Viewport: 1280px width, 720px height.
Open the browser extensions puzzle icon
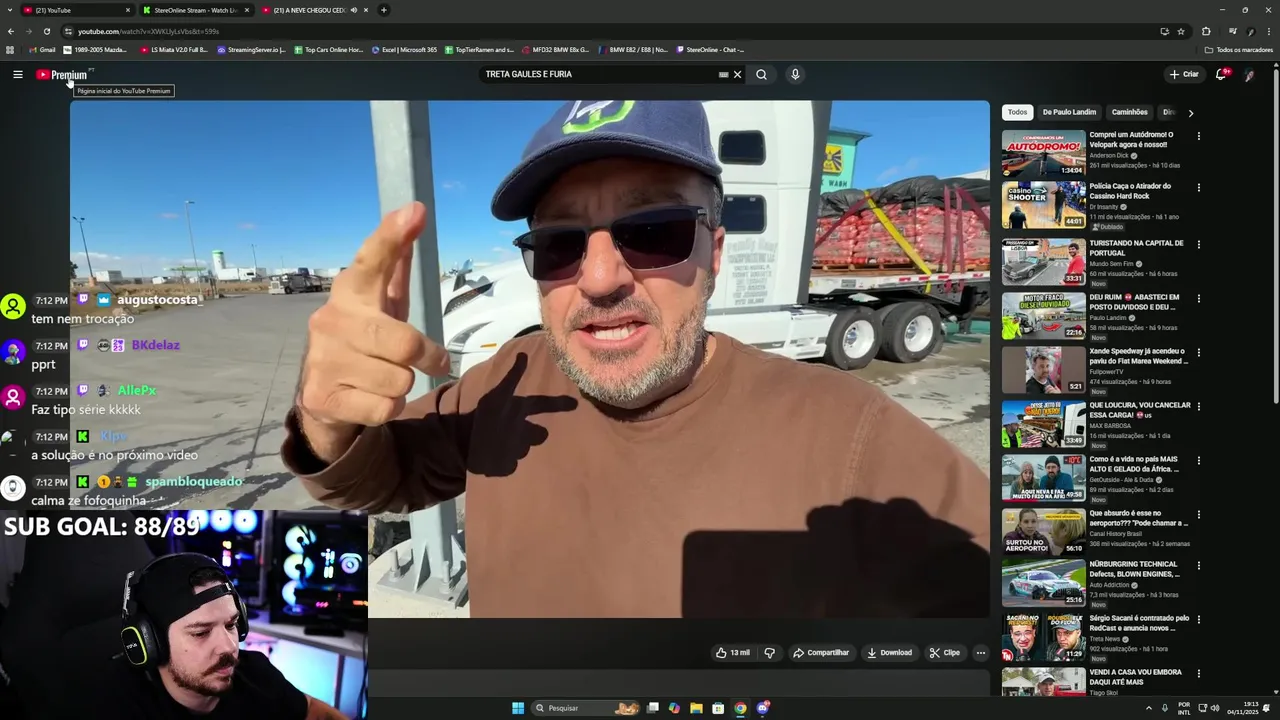pyautogui.click(x=1206, y=31)
